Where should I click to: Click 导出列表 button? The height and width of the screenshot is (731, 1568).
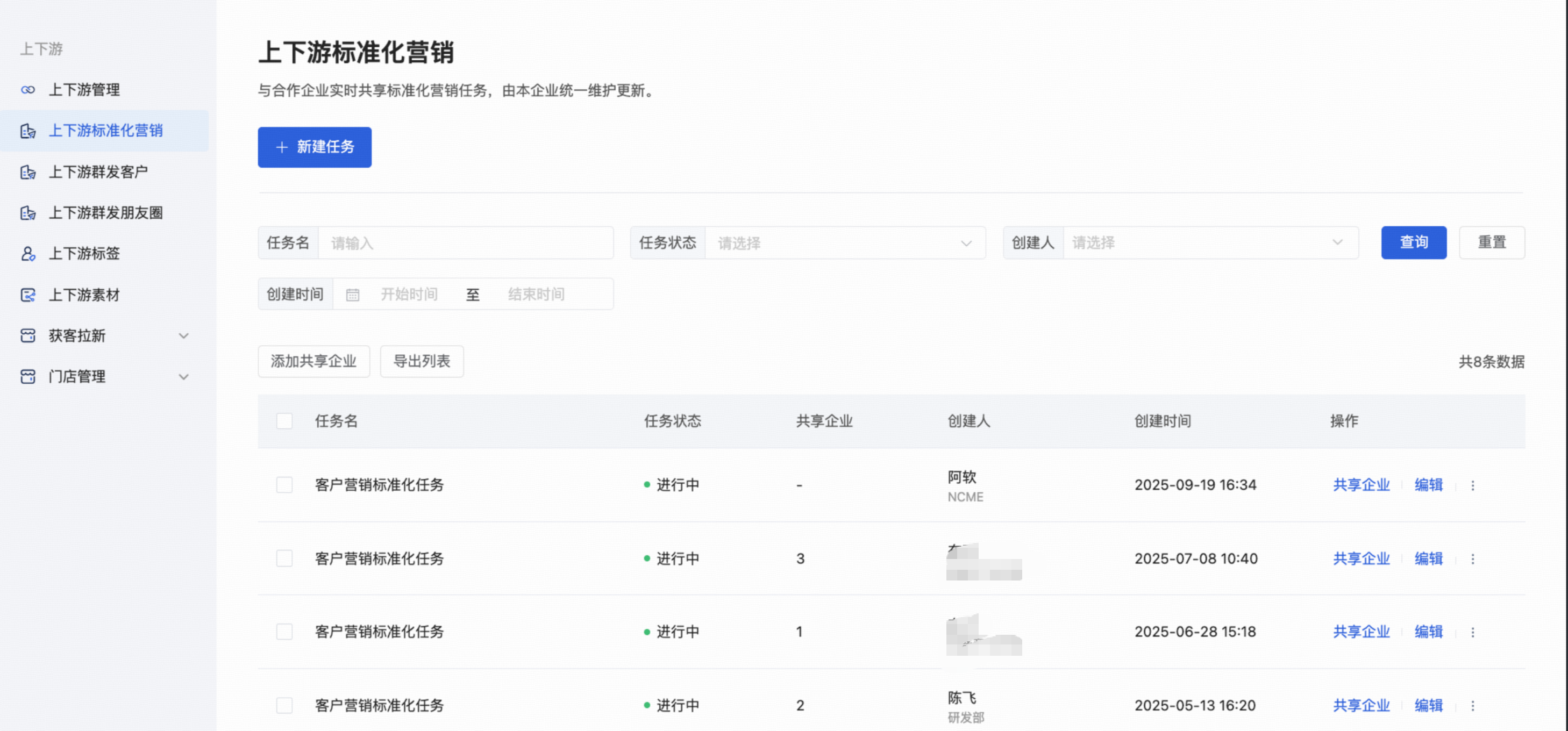pos(422,362)
